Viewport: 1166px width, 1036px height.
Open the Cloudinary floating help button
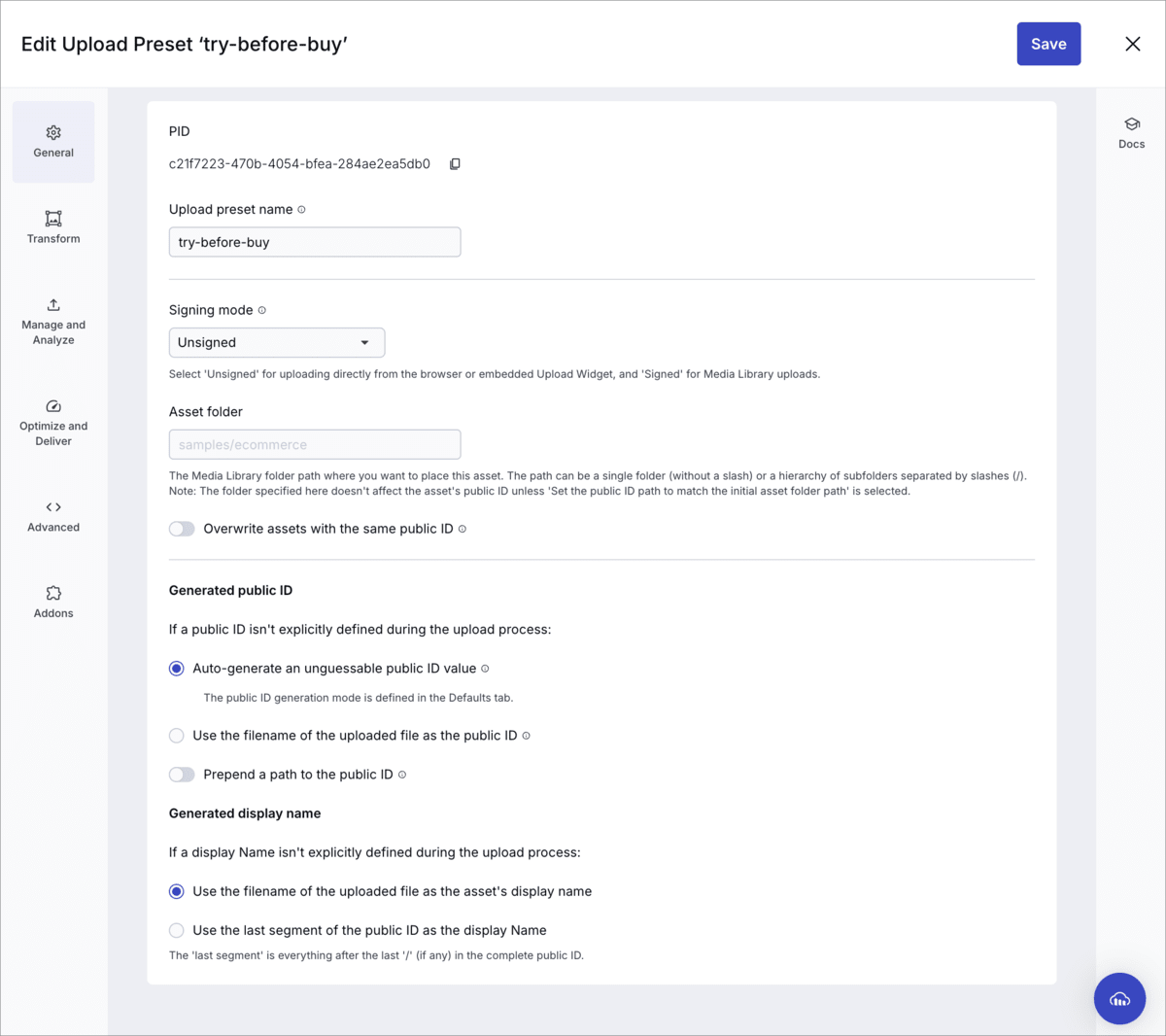pyautogui.click(x=1119, y=998)
